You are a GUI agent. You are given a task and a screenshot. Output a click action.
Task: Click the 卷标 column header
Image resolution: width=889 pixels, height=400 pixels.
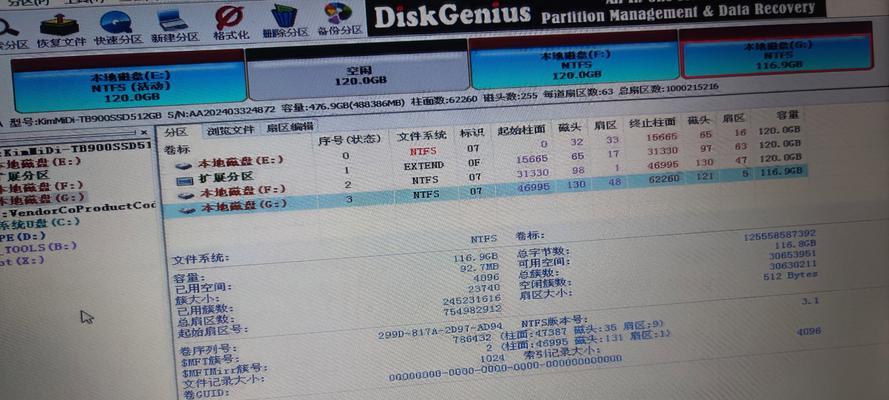click(x=176, y=150)
